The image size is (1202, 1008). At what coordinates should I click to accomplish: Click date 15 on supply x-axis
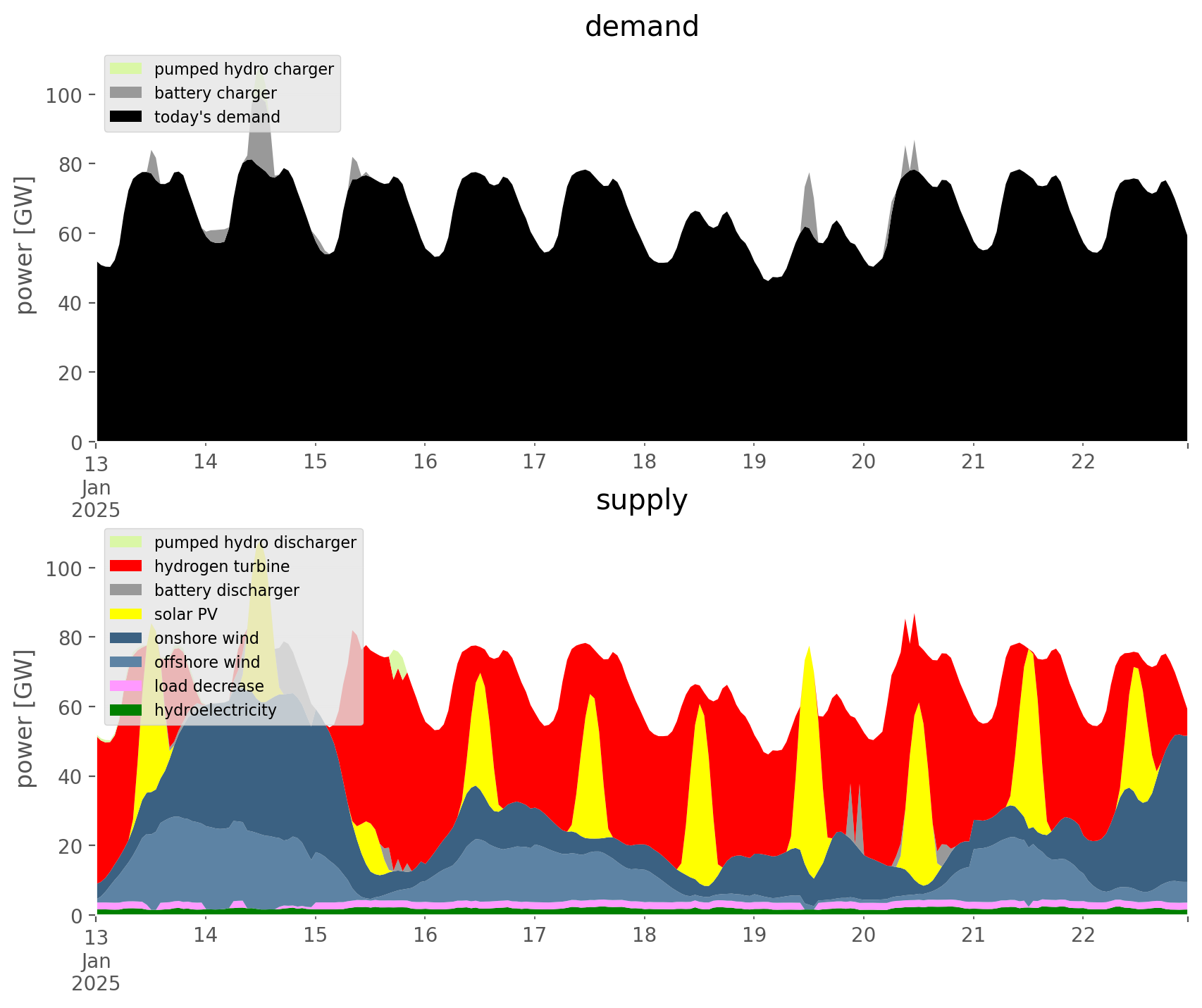click(x=315, y=936)
